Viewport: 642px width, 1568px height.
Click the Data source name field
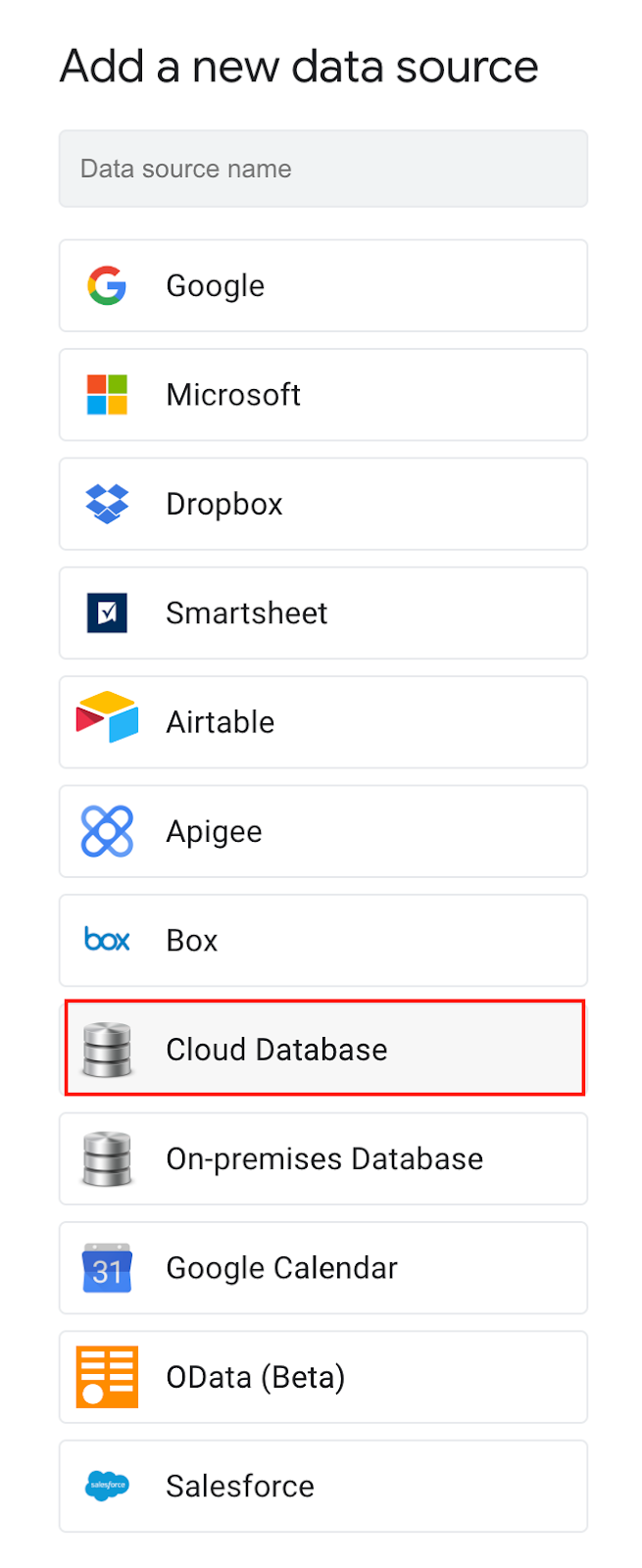point(323,169)
